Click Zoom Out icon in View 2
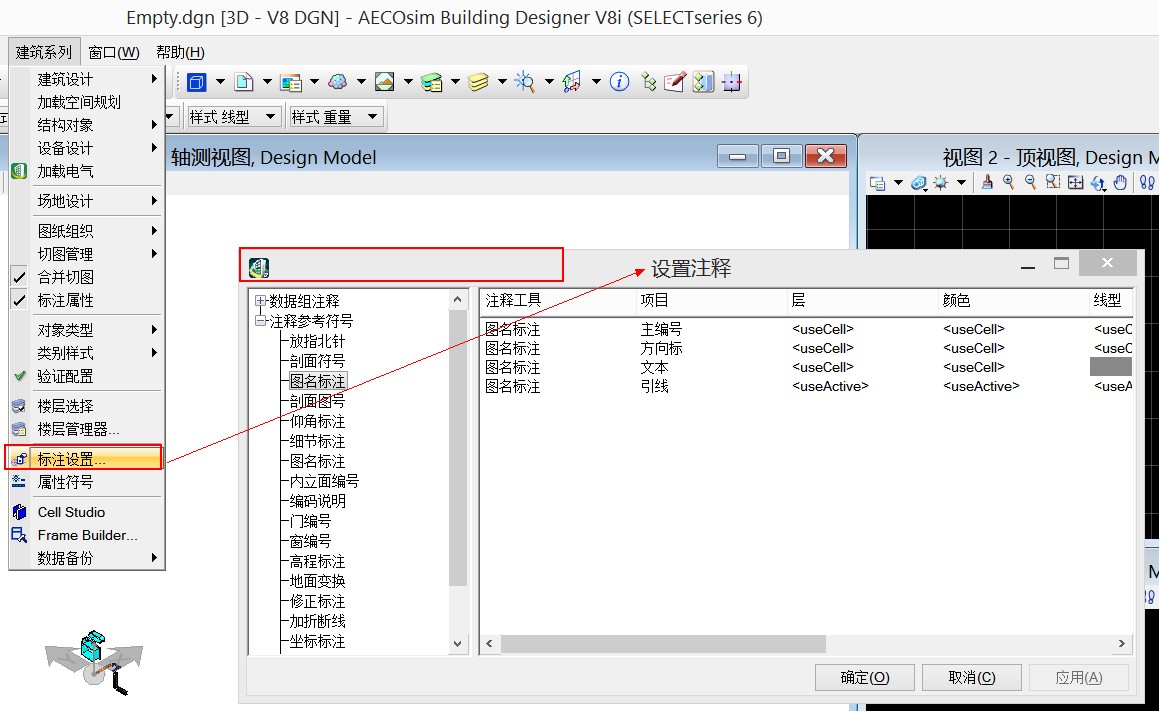Viewport: 1159px width, 711px height. [1030, 183]
